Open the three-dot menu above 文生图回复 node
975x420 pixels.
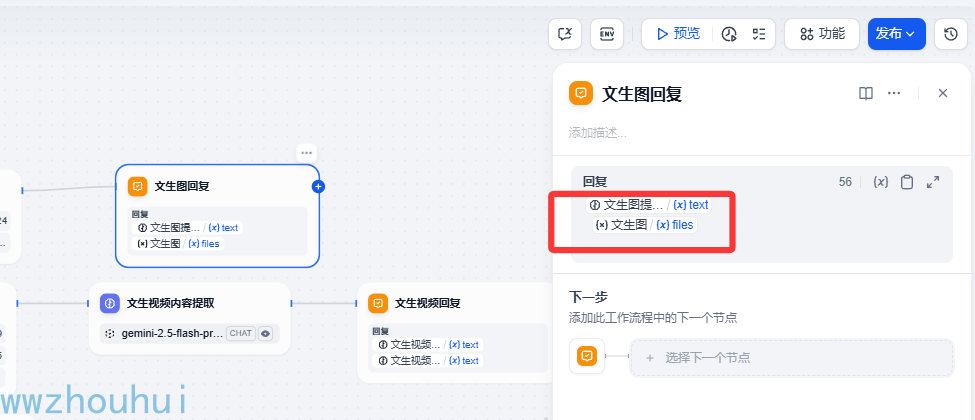305,152
